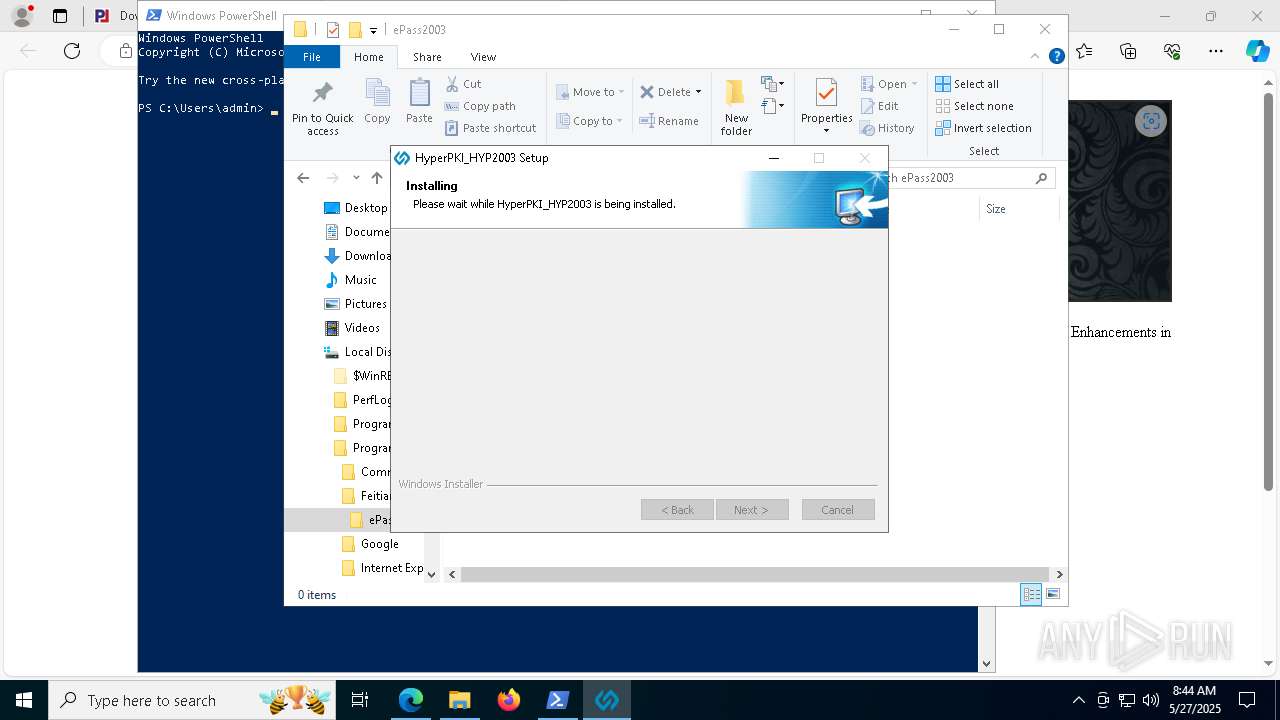Collapse the Explorer ribbon chevron
Image resolution: width=1280 pixels, height=720 pixels.
1036,57
